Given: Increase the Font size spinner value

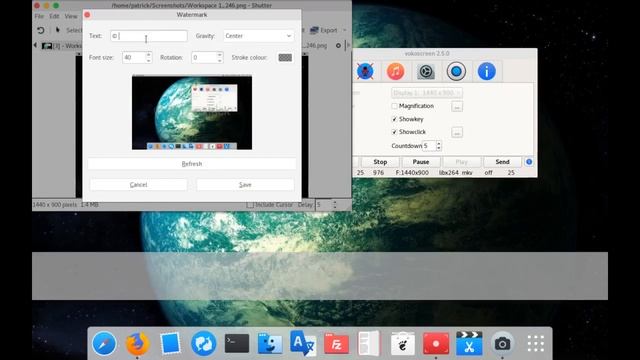Looking at the screenshot, I should tap(149, 54).
